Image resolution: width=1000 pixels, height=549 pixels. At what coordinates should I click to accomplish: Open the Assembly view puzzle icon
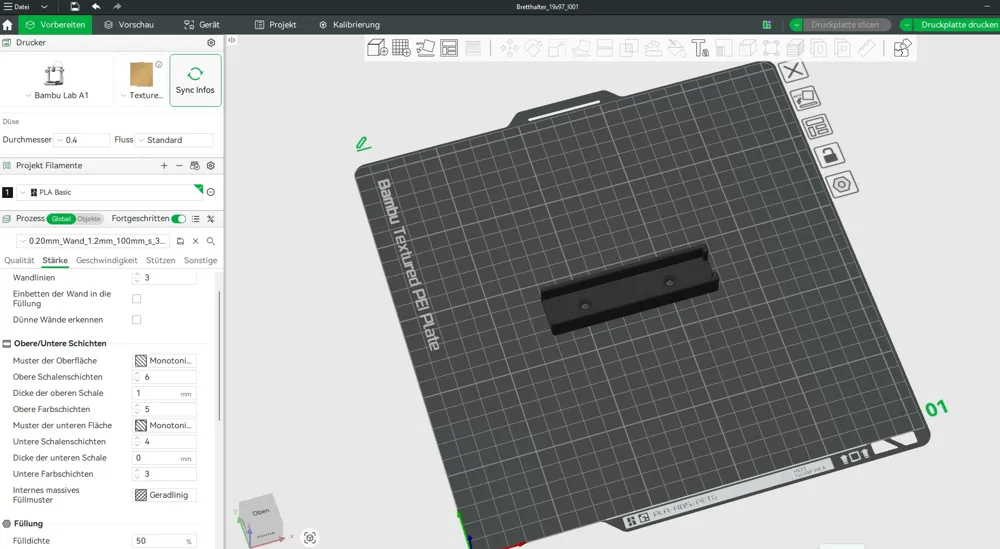902,48
